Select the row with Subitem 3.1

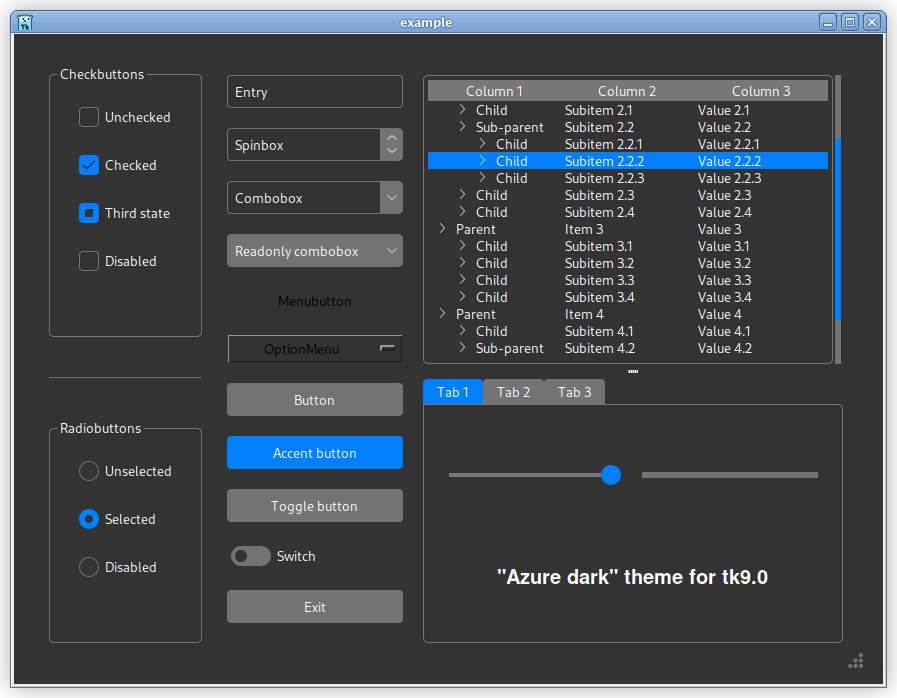pyautogui.click(x=628, y=246)
